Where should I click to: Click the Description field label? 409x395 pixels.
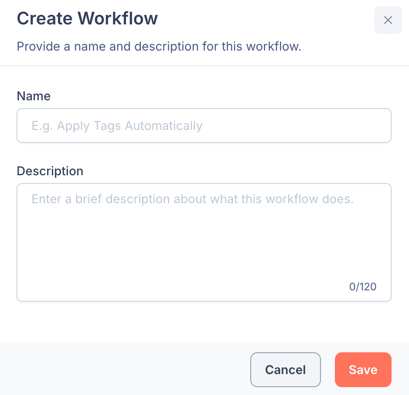click(x=50, y=171)
